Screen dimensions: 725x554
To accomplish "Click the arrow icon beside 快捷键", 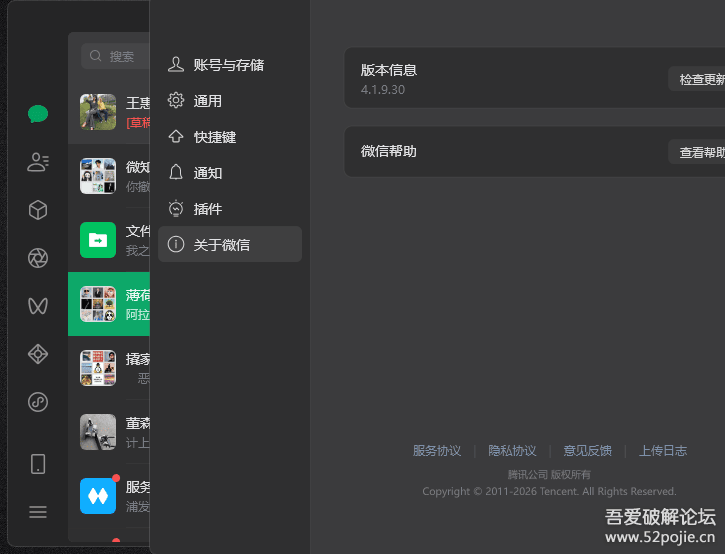I will tap(176, 136).
